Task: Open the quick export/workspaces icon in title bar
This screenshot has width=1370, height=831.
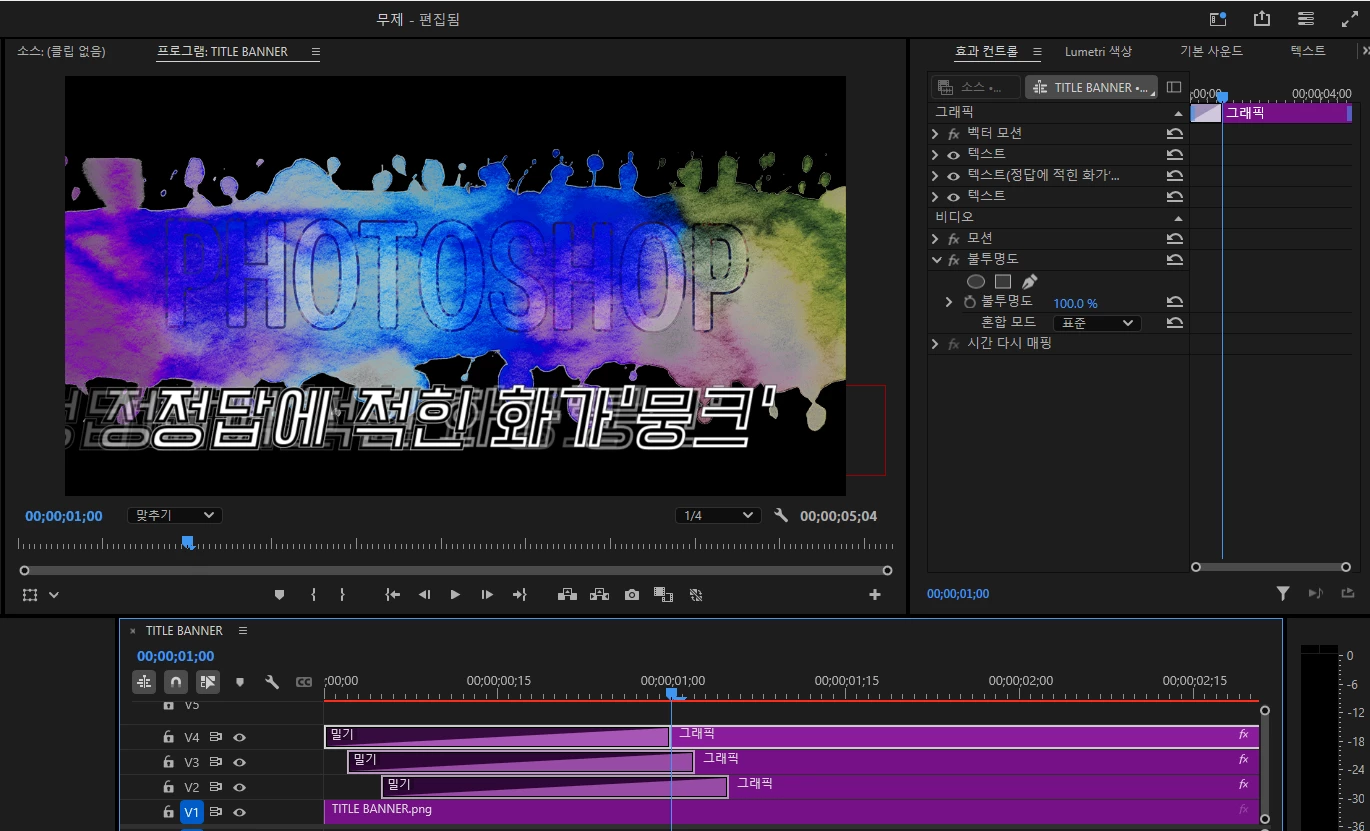Action: click(1218, 18)
